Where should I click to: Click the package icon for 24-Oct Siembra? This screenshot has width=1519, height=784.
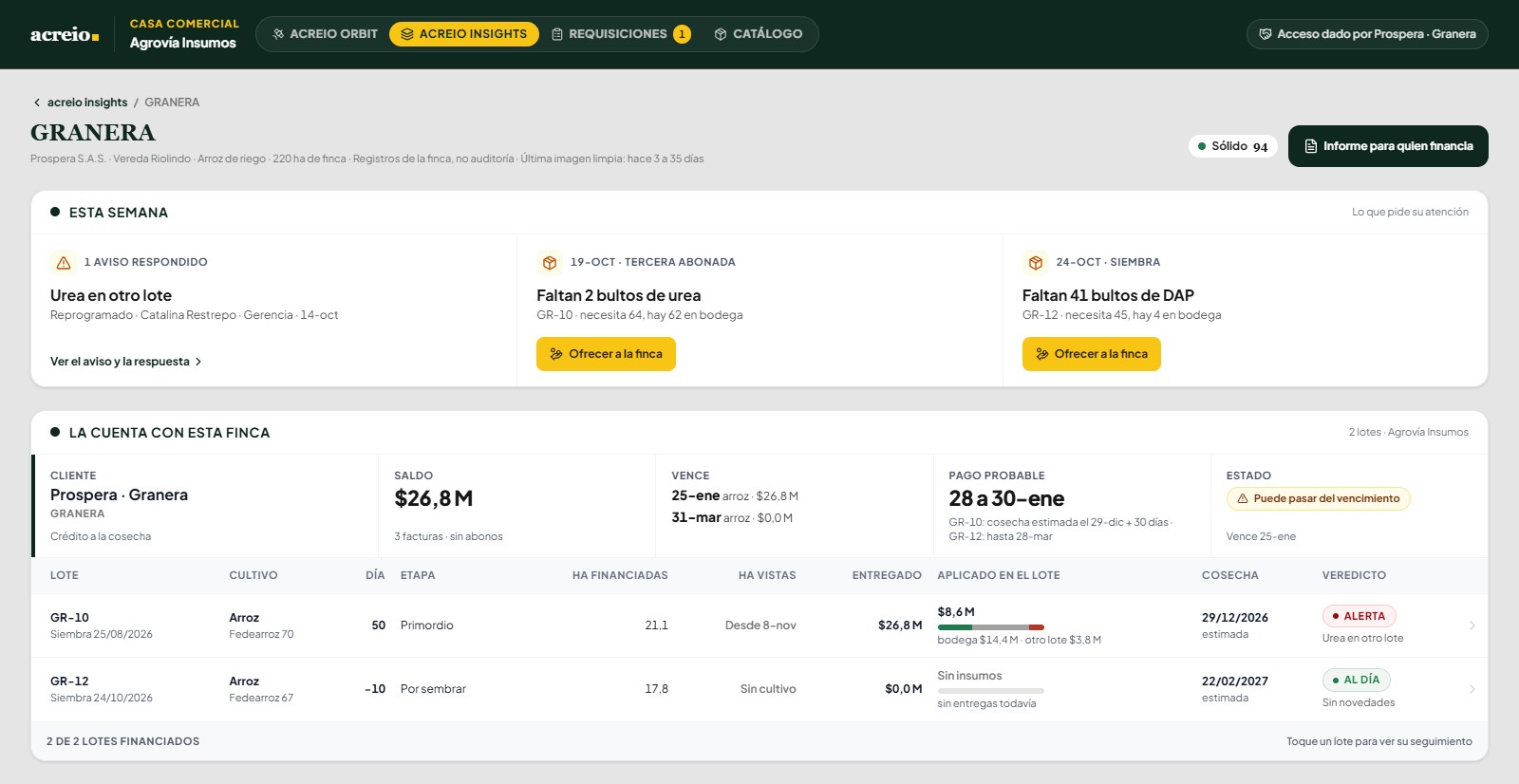[1036, 262]
